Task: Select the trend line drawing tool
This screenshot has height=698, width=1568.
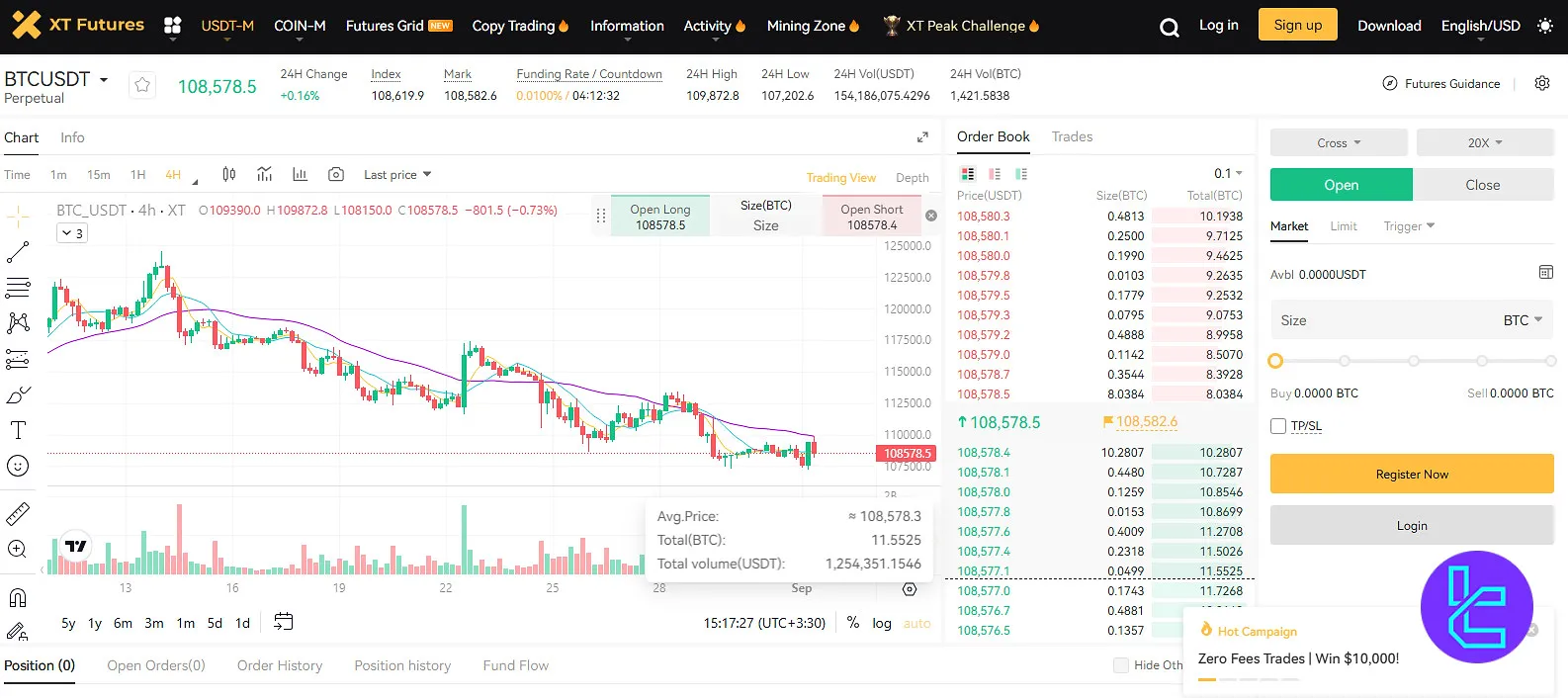Action: tap(18, 252)
